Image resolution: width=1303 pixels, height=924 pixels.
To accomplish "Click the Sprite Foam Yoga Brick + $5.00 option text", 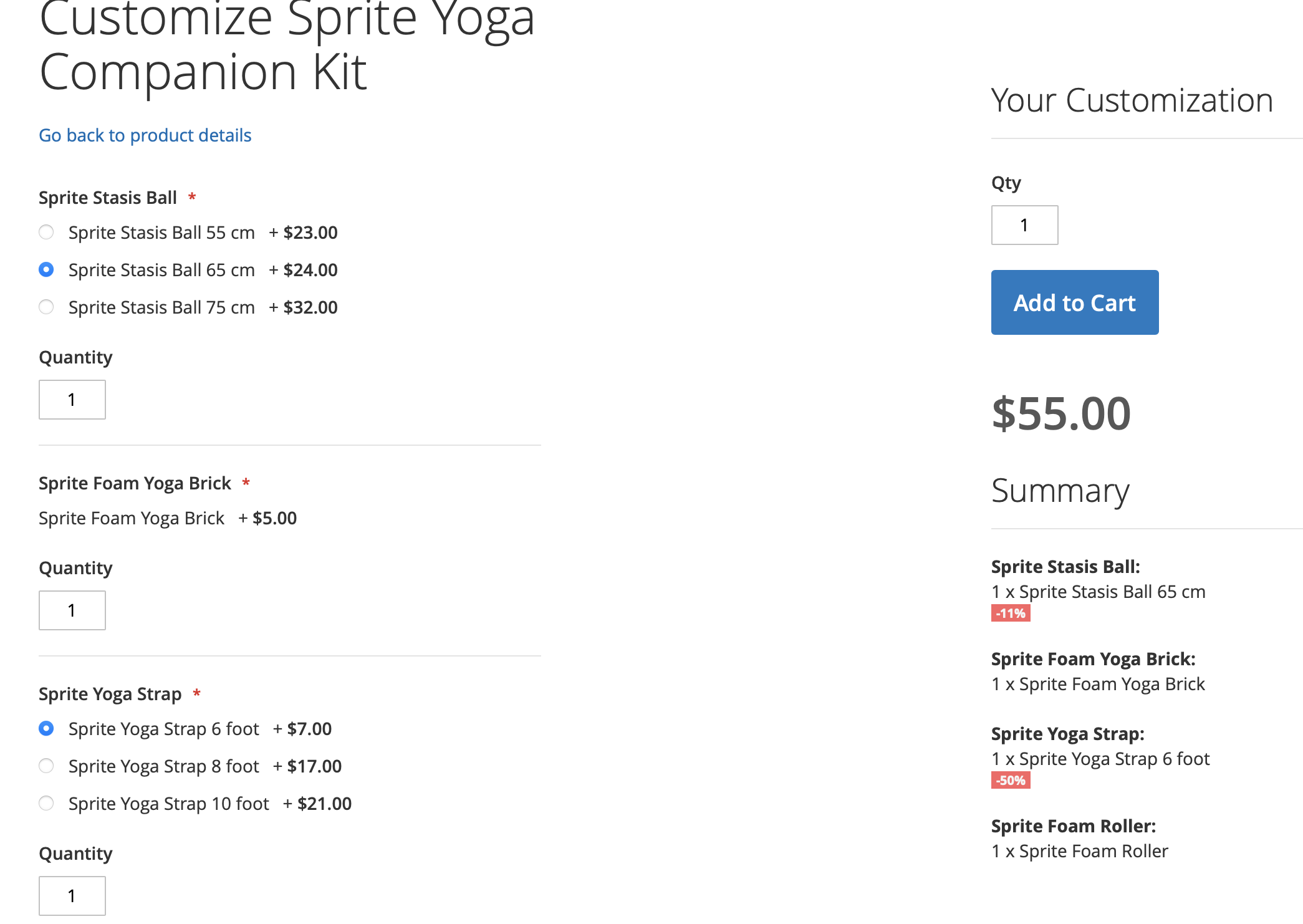I will point(167,518).
